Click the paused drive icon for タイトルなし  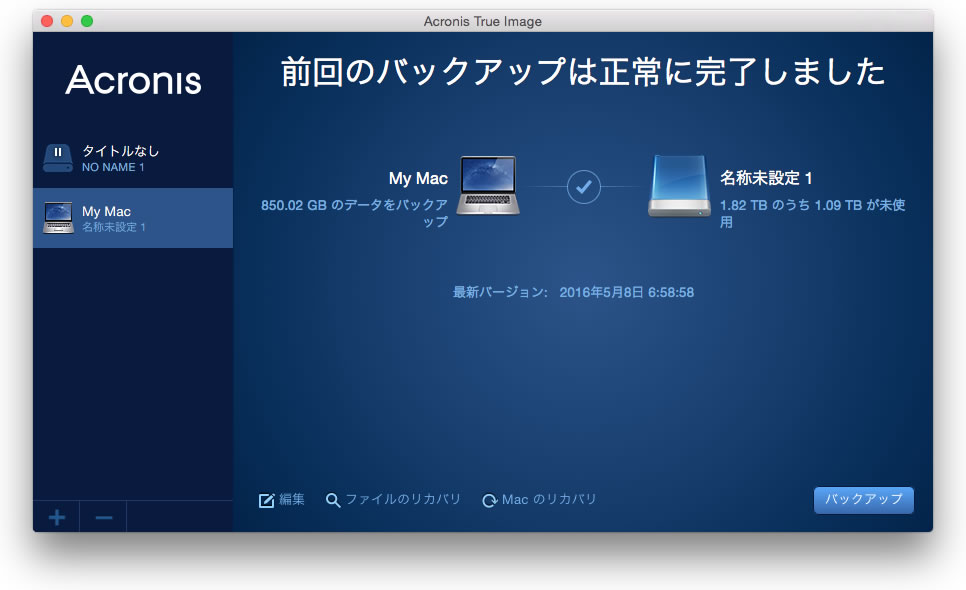58,158
